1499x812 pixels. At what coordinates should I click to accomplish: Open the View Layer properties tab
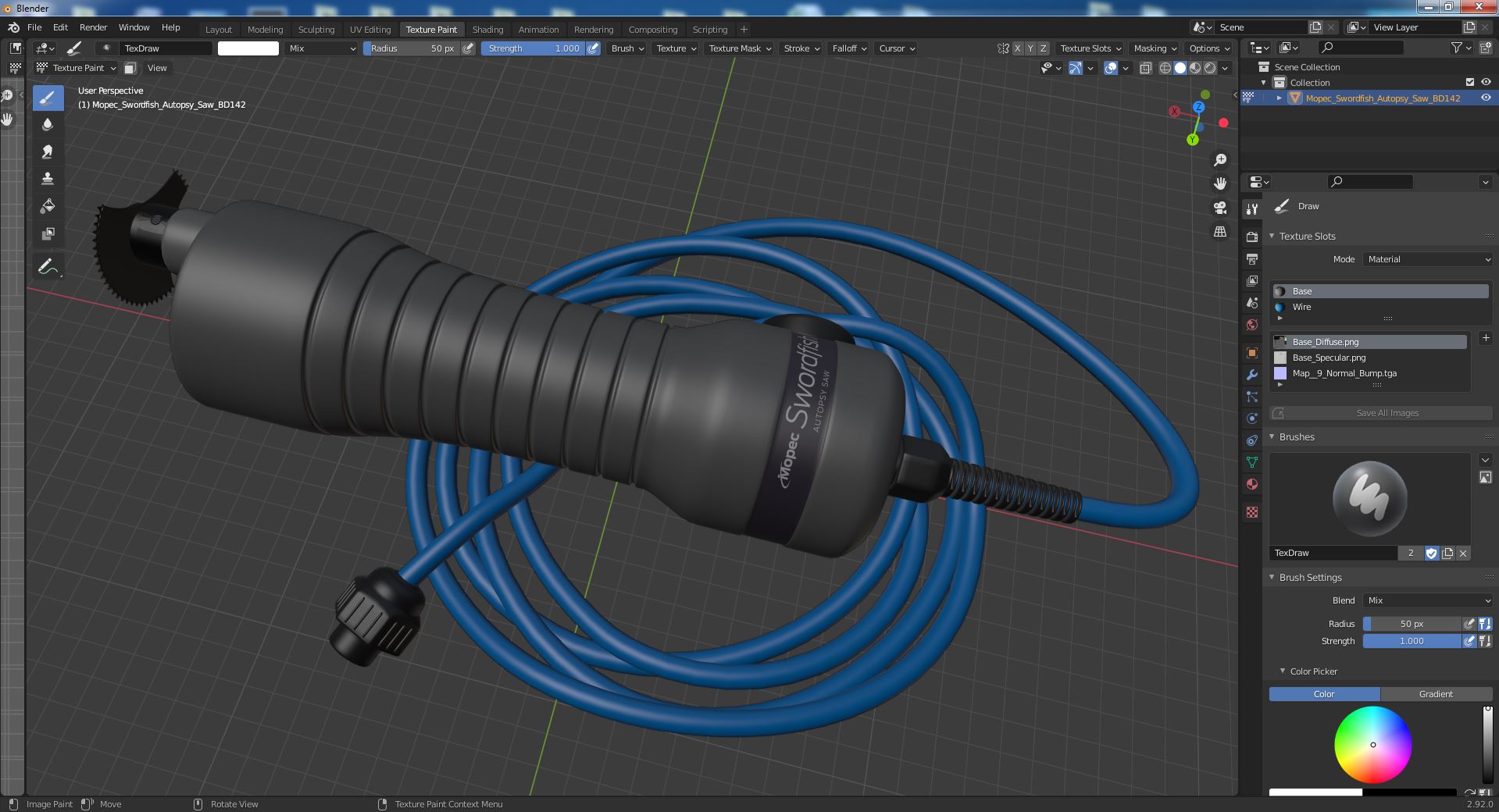1252,280
